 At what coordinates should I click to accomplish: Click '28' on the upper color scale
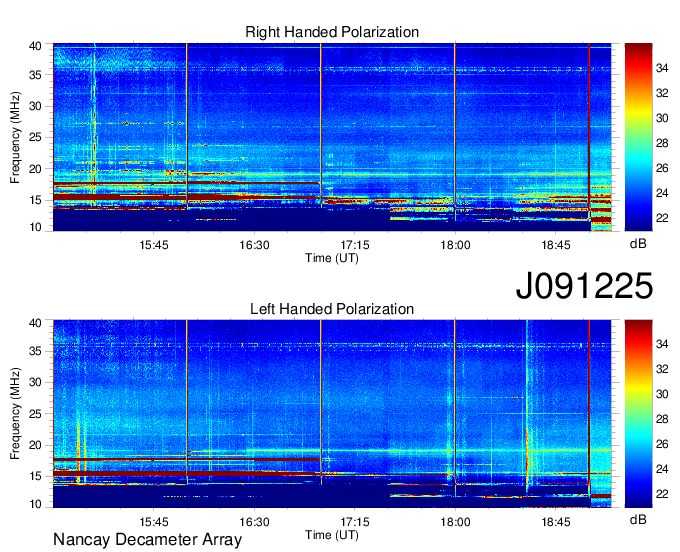pos(662,143)
